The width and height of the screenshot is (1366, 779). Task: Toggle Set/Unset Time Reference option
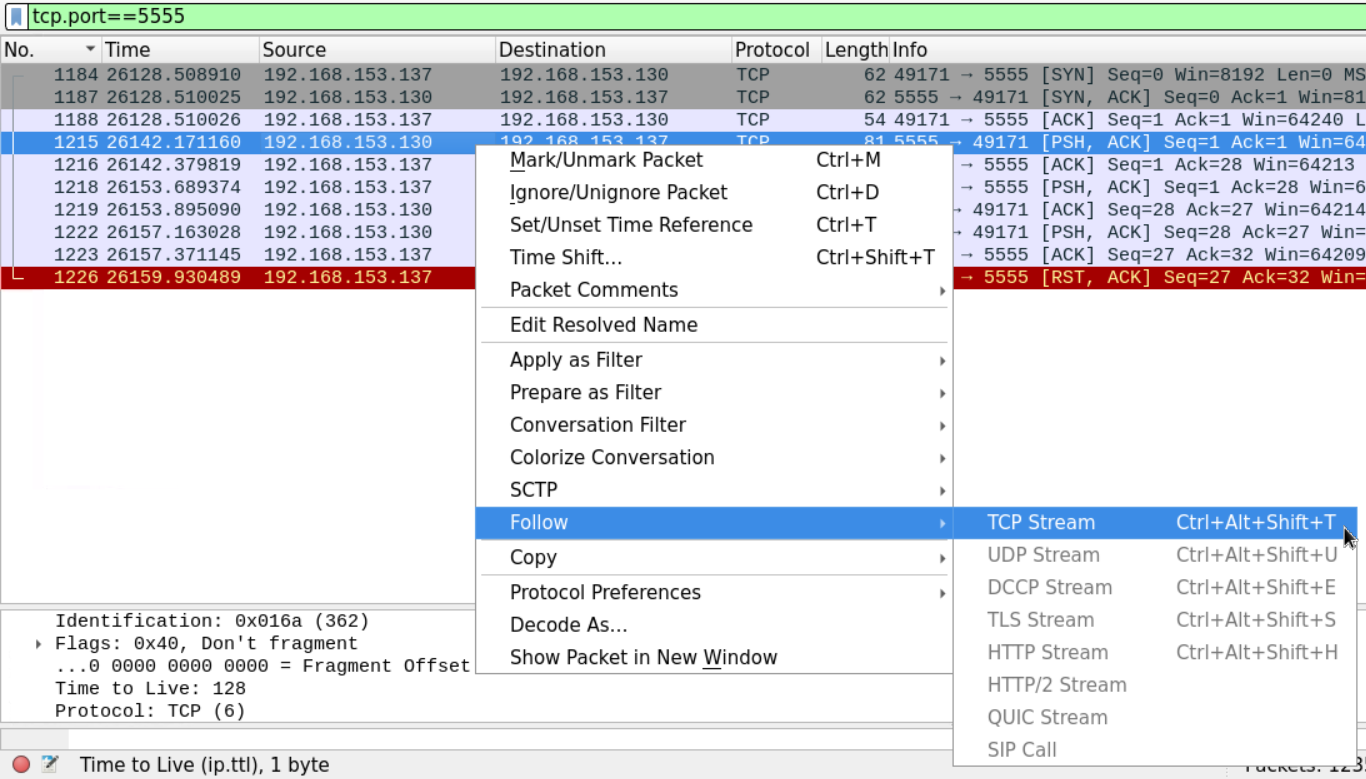(x=630, y=225)
